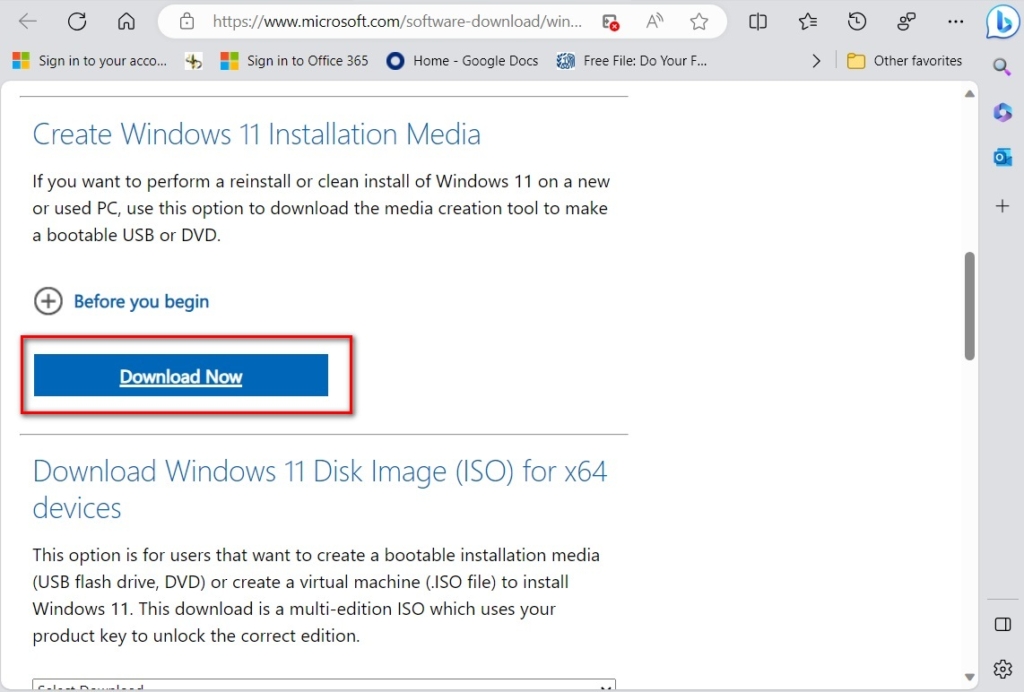1024x692 pixels.
Task: Open Bing Chat from the Discover icon
Action: tap(1002, 22)
